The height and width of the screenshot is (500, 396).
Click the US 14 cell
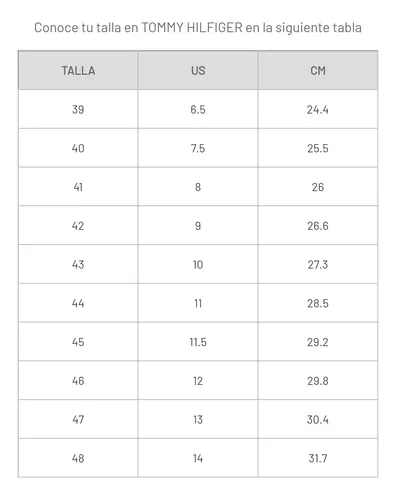click(198, 458)
